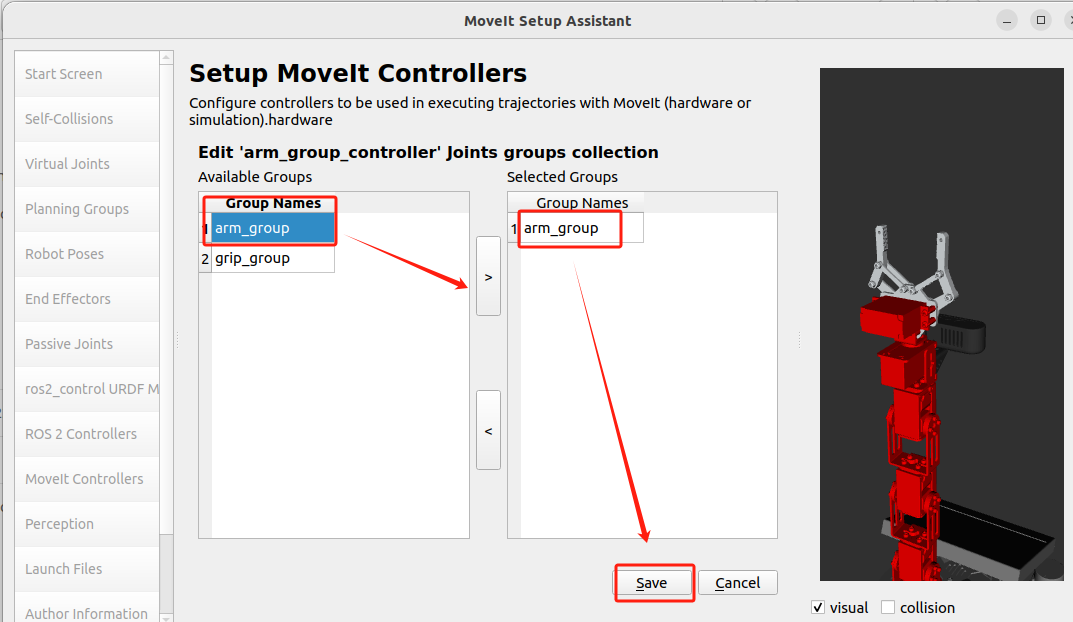Toggle the visual checkbox
1073x622 pixels.
tap(818, 608)
